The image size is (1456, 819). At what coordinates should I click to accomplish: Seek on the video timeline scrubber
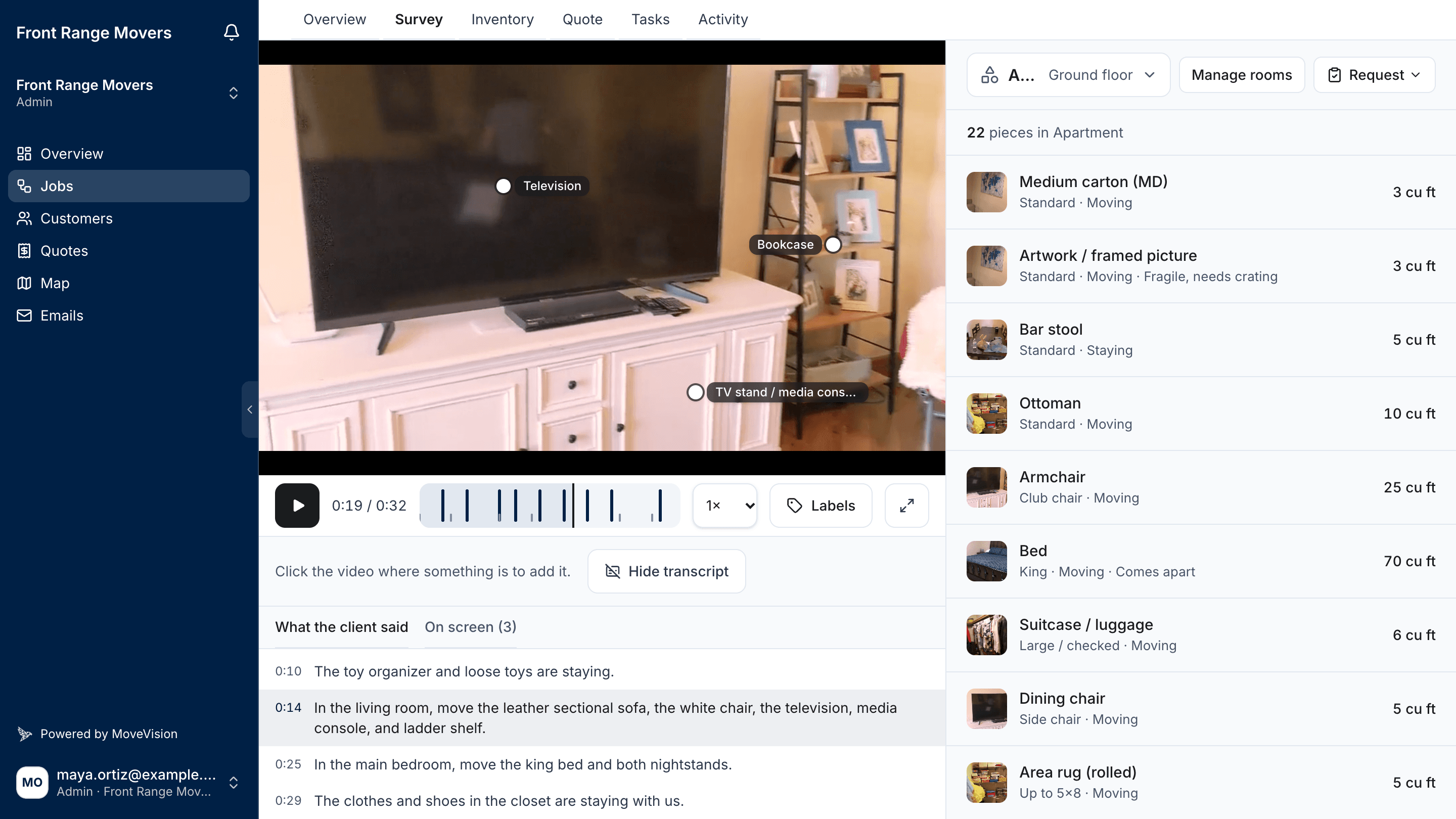[x=550, y=506]
